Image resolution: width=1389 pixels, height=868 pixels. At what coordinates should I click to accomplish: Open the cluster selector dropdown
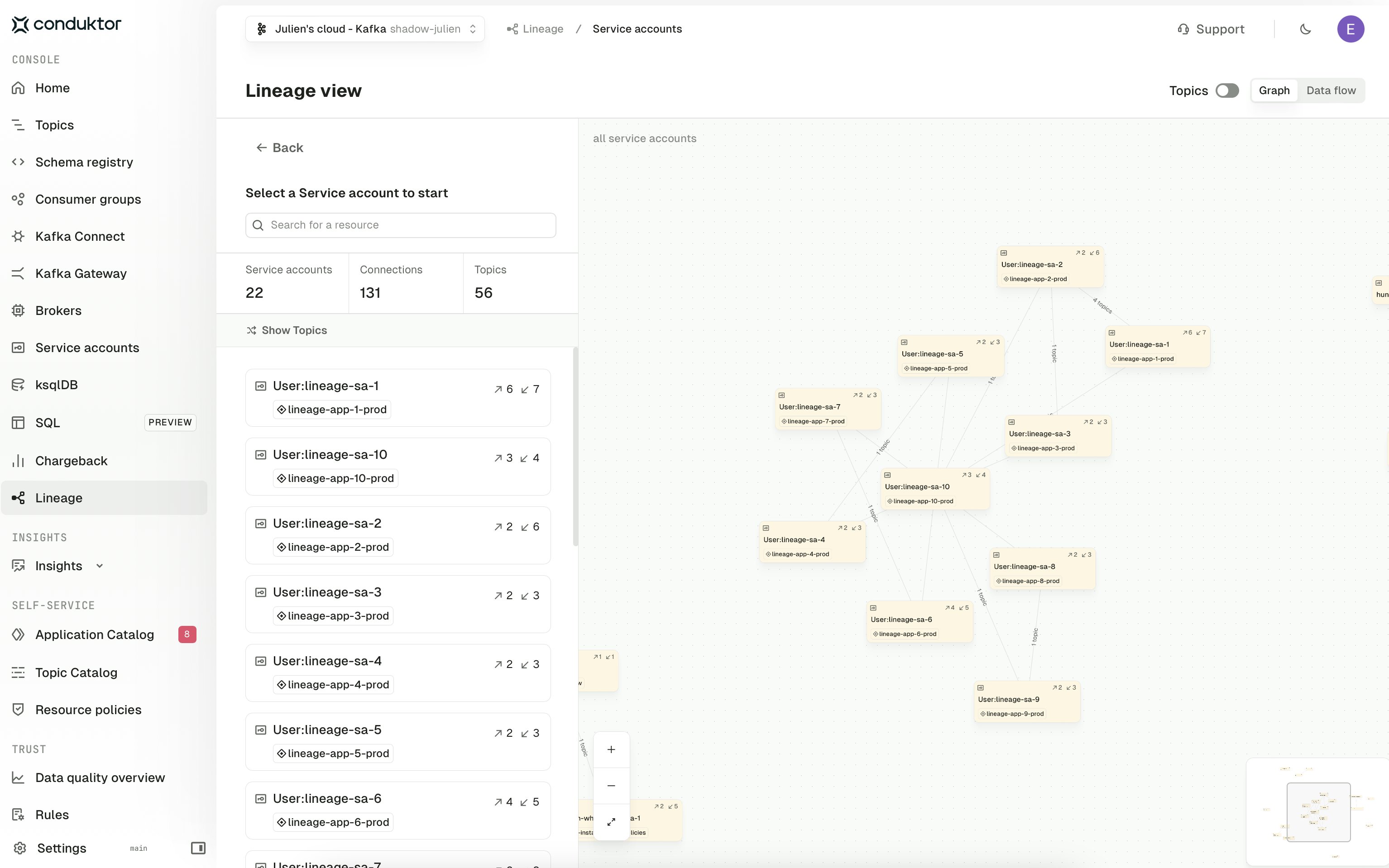(x=365, y=29)
